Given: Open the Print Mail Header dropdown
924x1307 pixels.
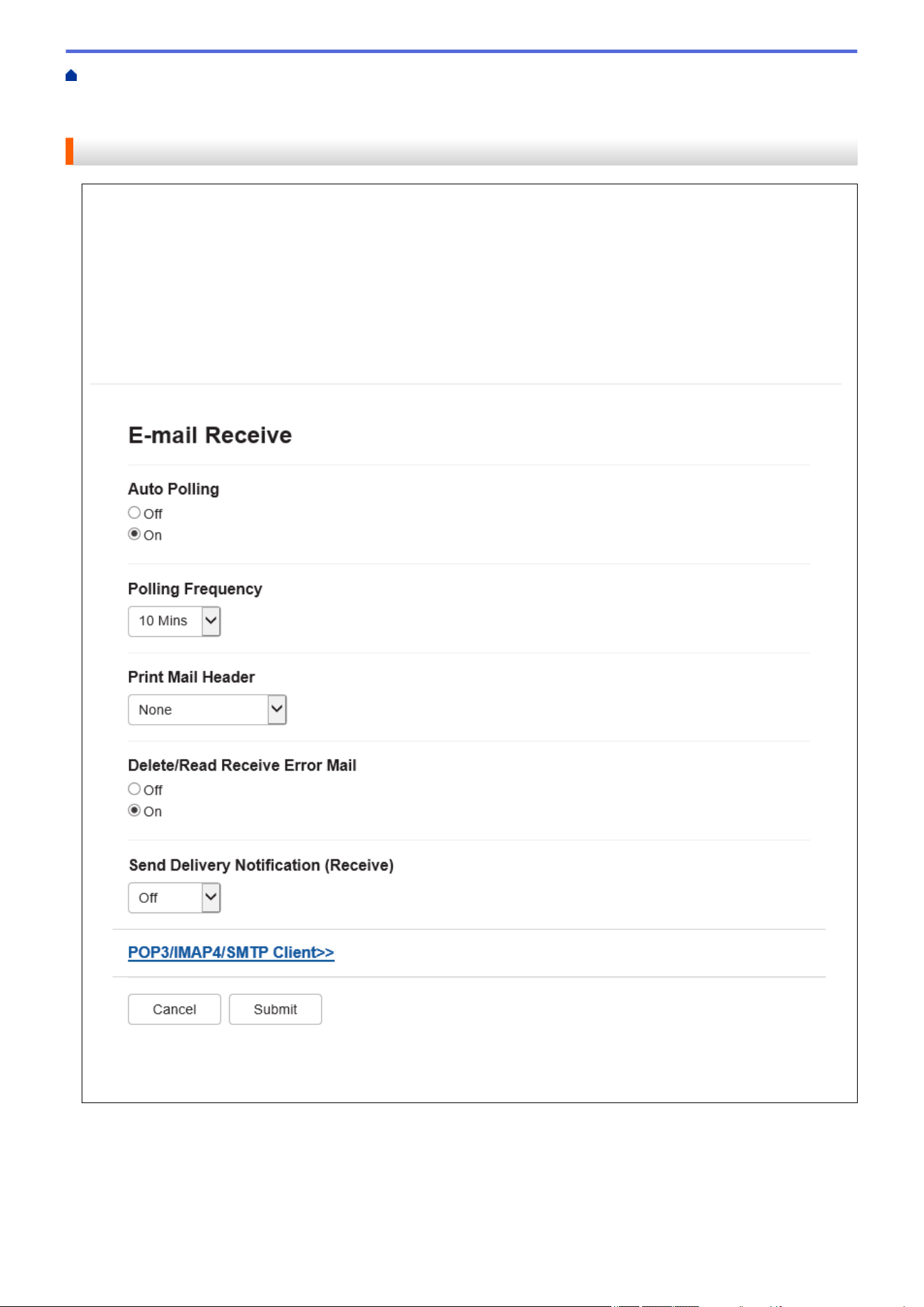Looking at the screenshot, I should (x=207, y=710).
